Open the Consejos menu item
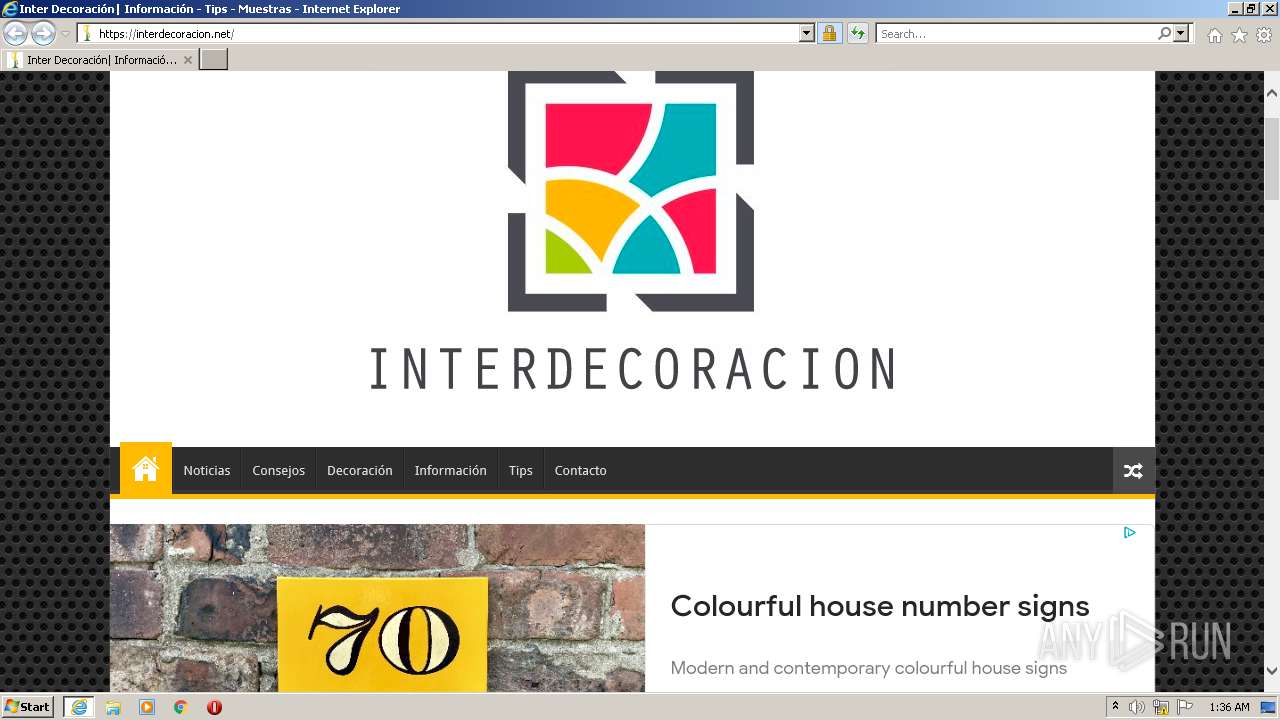Screen dimensions: 1280x720 pyautogui.click(x=279, y=470)
